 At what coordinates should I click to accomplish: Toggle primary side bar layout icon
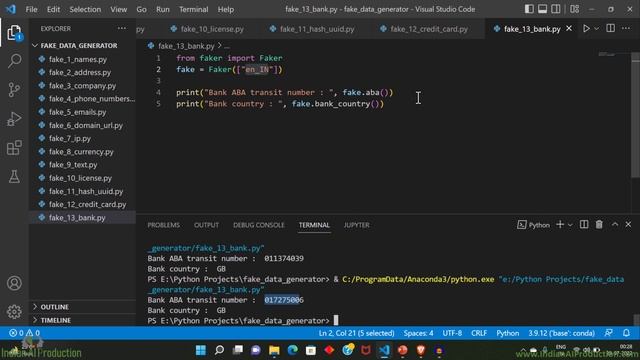(x=529, y=9)
